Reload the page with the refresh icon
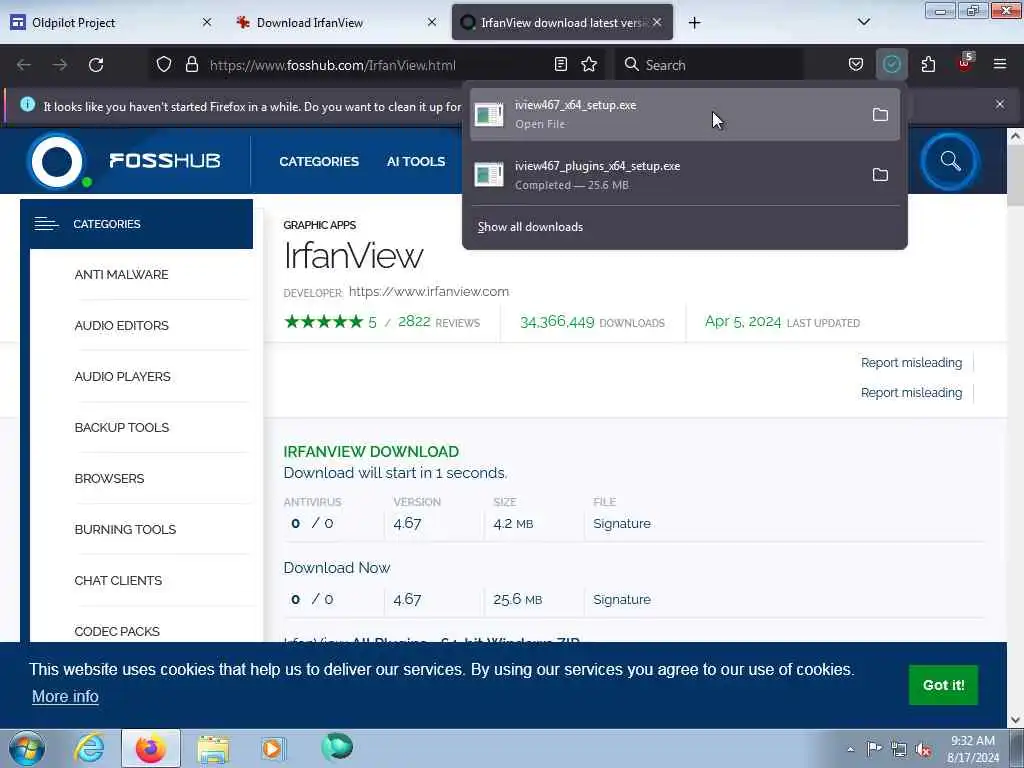1024x768 pixels. click(x=96, y=65)
